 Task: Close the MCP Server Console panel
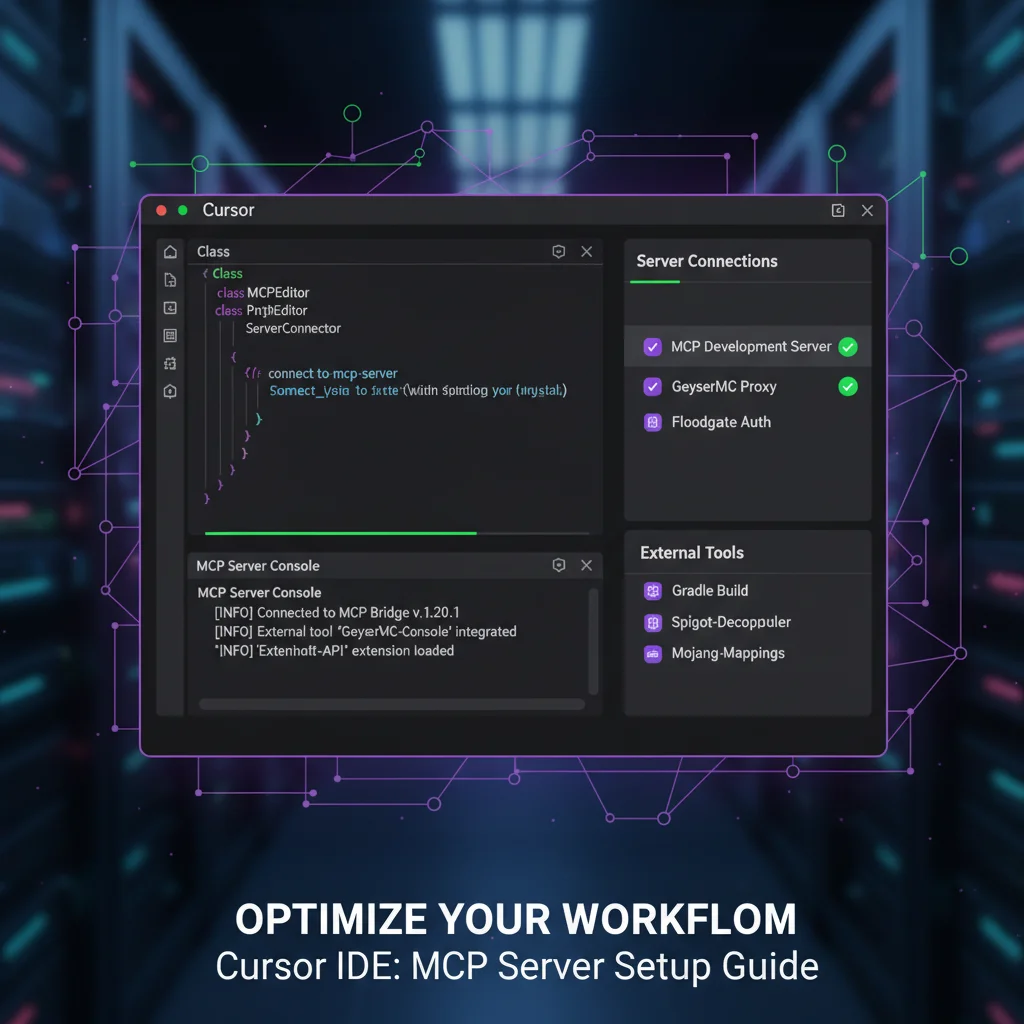587,566
